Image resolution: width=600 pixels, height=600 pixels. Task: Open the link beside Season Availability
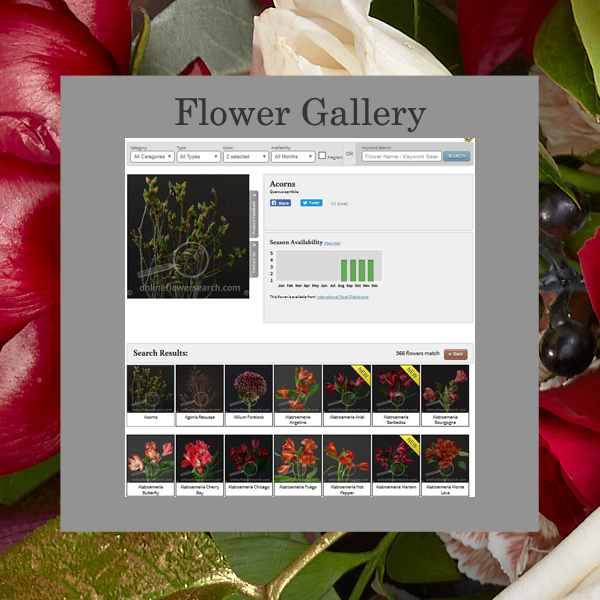332,243
